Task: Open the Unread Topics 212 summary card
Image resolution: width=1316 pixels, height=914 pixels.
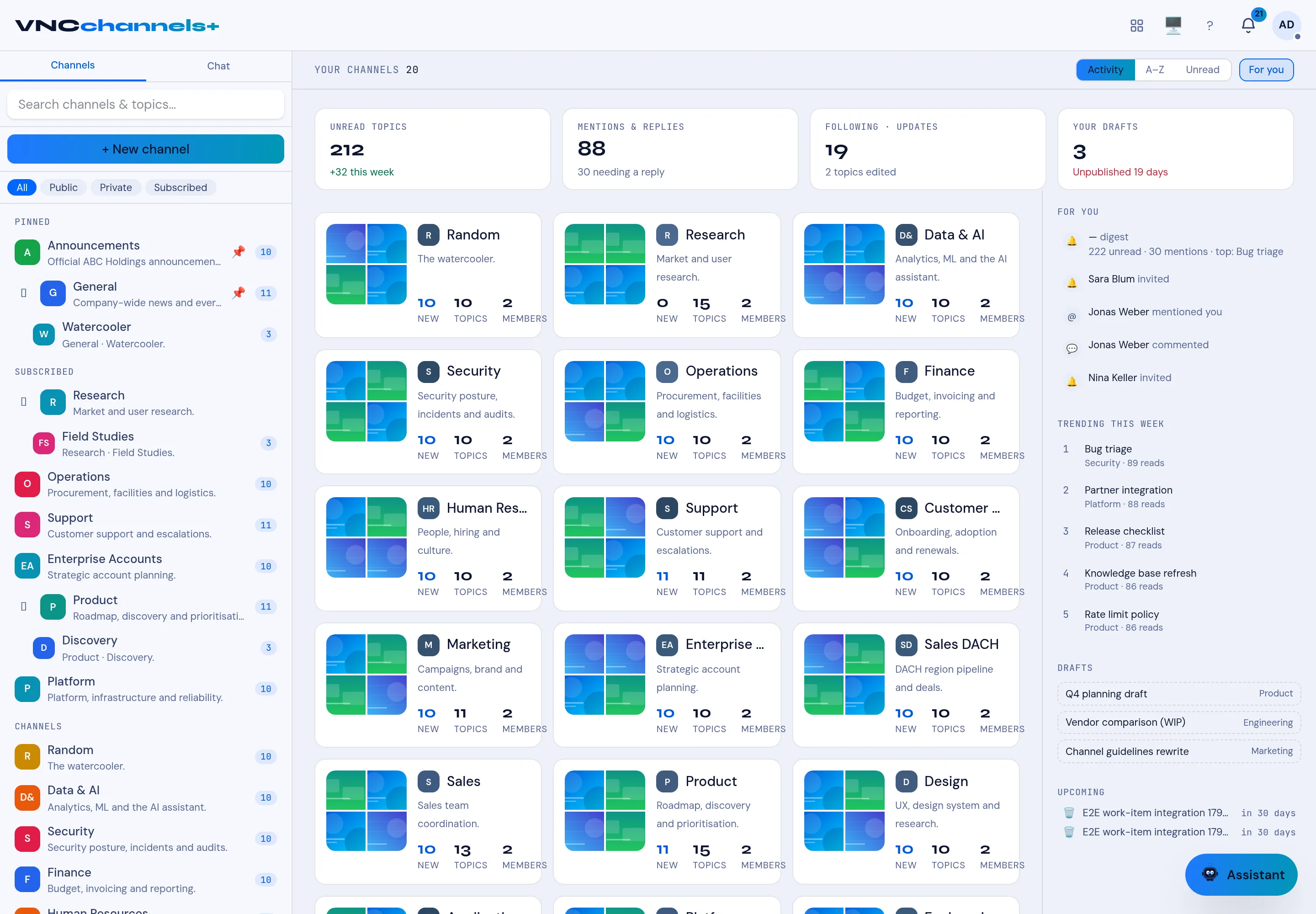Action: pyautogui.click(x=432, y=149)
